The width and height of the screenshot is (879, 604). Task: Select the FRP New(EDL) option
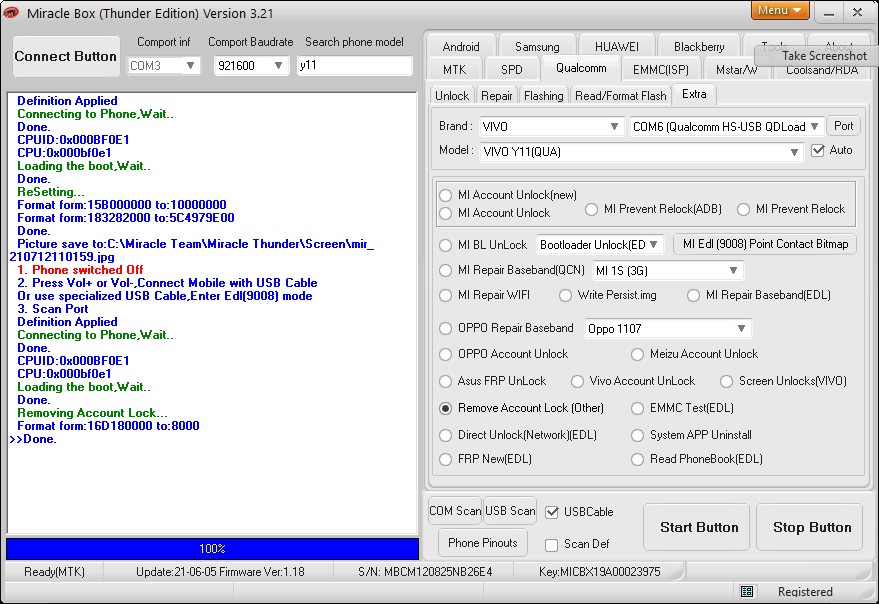[x=446, y=459]
